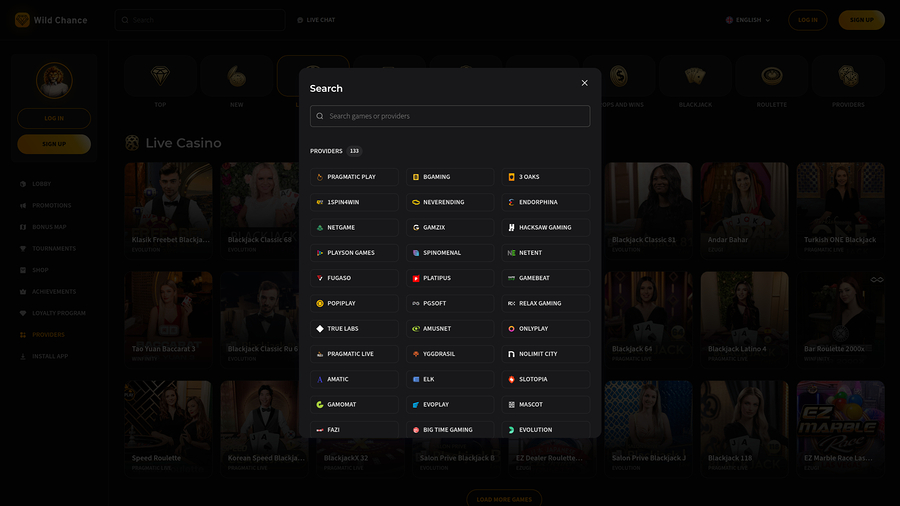Screen dimensions: 900x506
Task: Click sidebar Log In button
Action: [x=54, y=118]
